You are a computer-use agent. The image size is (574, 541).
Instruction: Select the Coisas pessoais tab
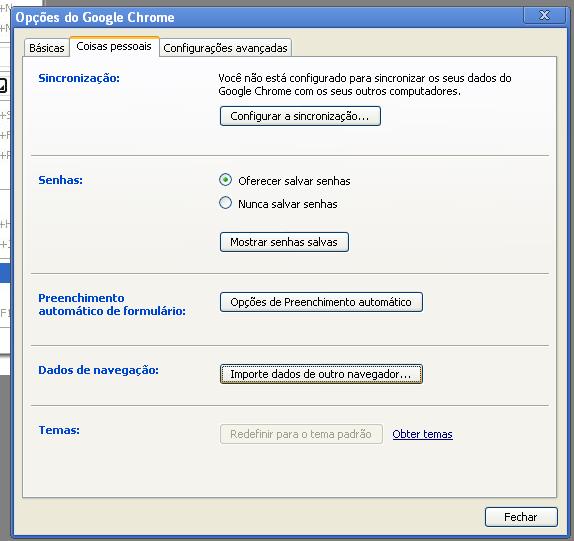(114, 46)
